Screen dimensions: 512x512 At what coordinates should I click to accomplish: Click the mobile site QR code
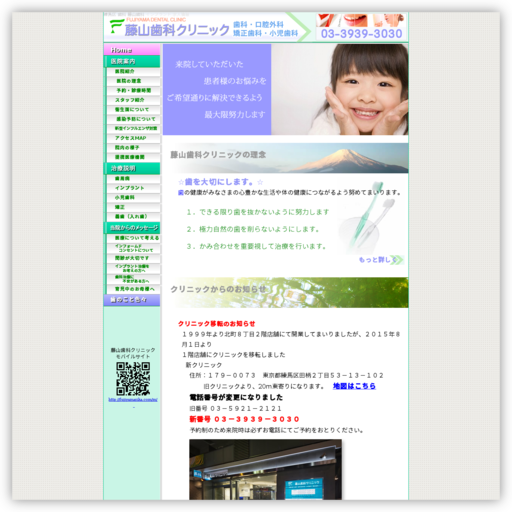133,379
